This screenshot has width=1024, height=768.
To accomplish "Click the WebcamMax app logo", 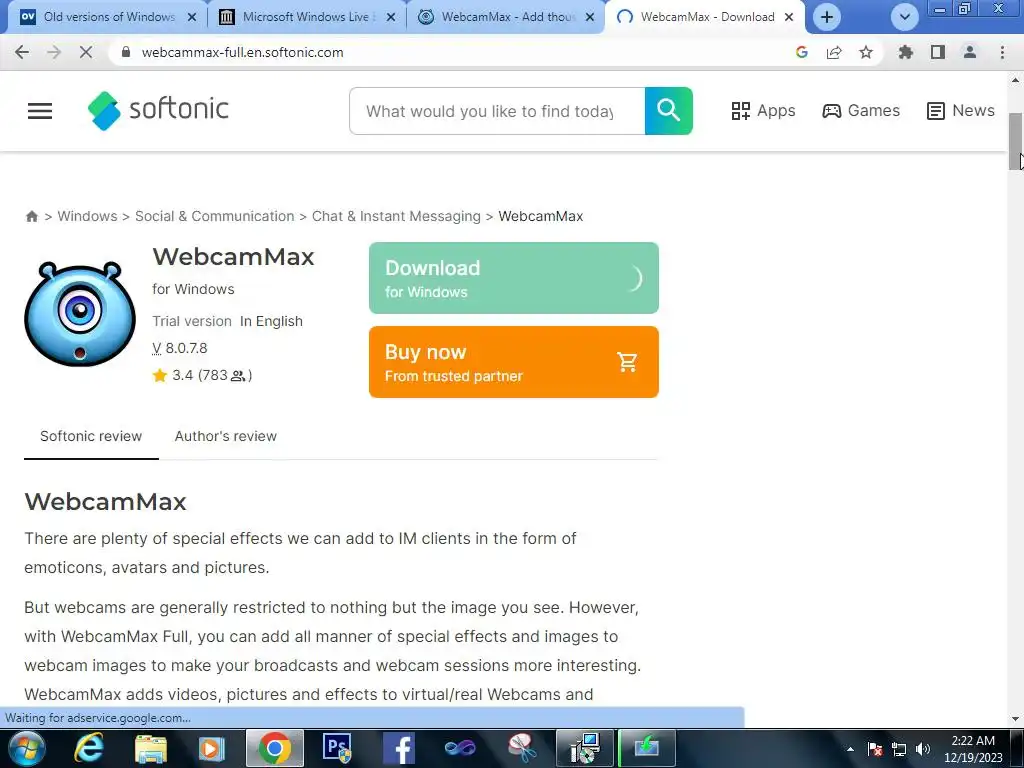I will pos(80,313).
